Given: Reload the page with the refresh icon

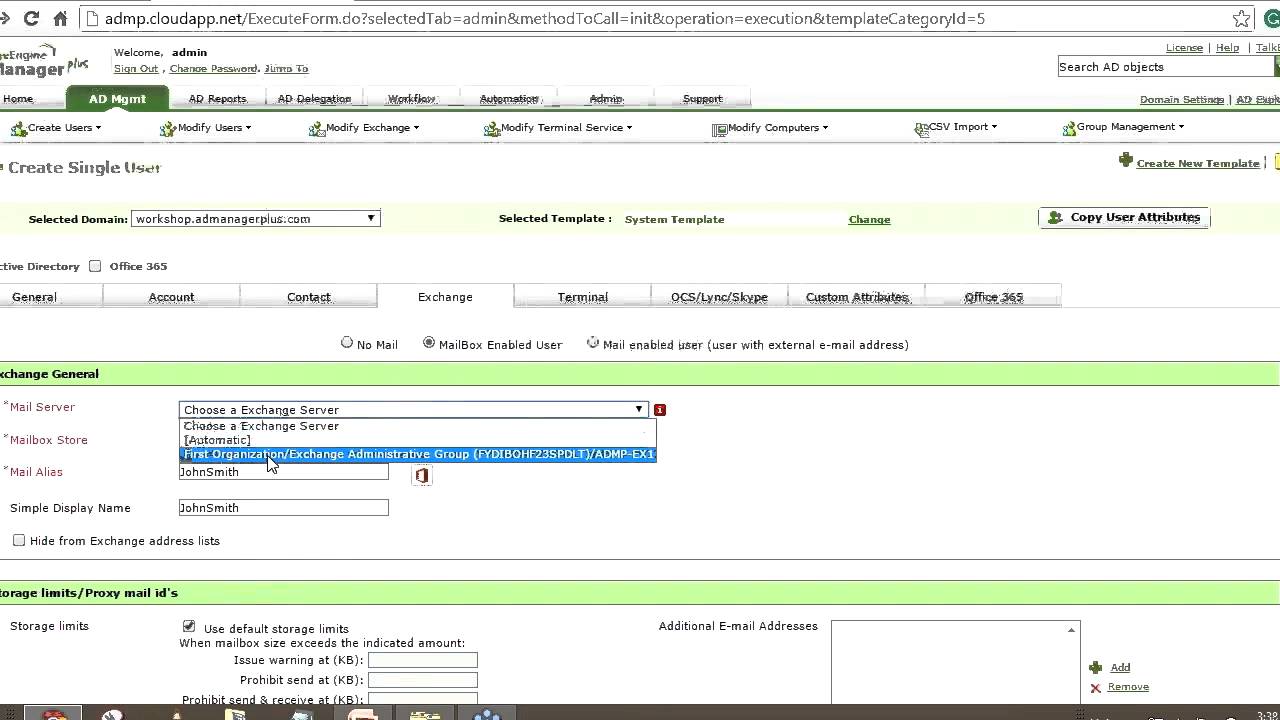Looking at the screenshot, I should click(x=31, y=18).
